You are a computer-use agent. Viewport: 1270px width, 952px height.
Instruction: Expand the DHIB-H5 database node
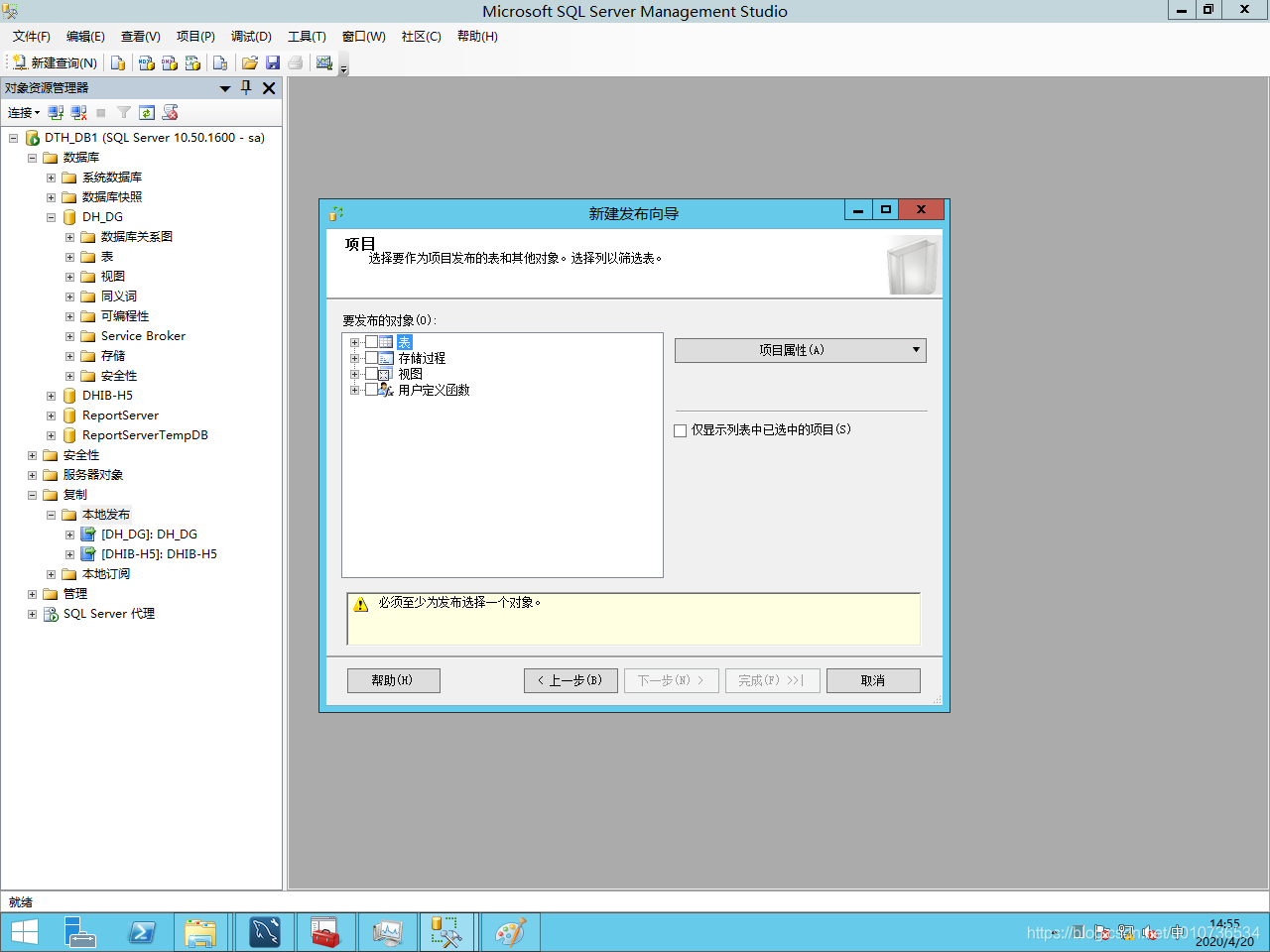tap(51, 396)
